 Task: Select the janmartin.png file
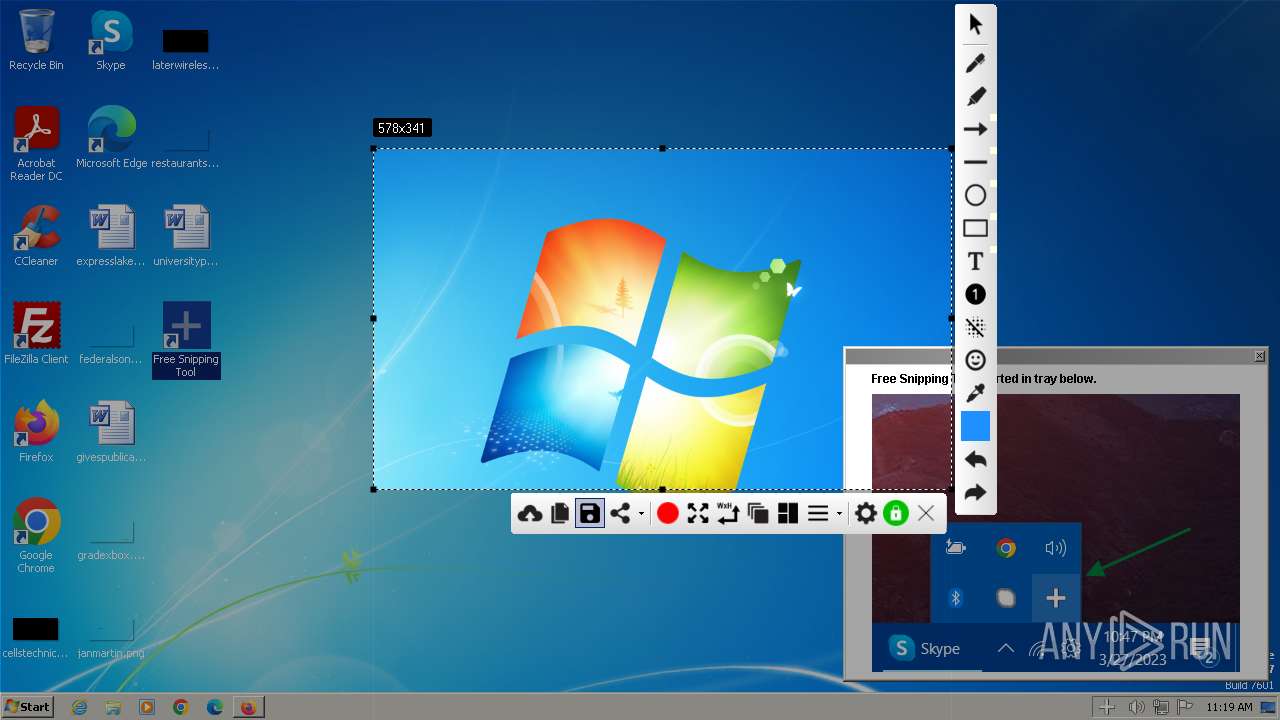tap(111, 638)
